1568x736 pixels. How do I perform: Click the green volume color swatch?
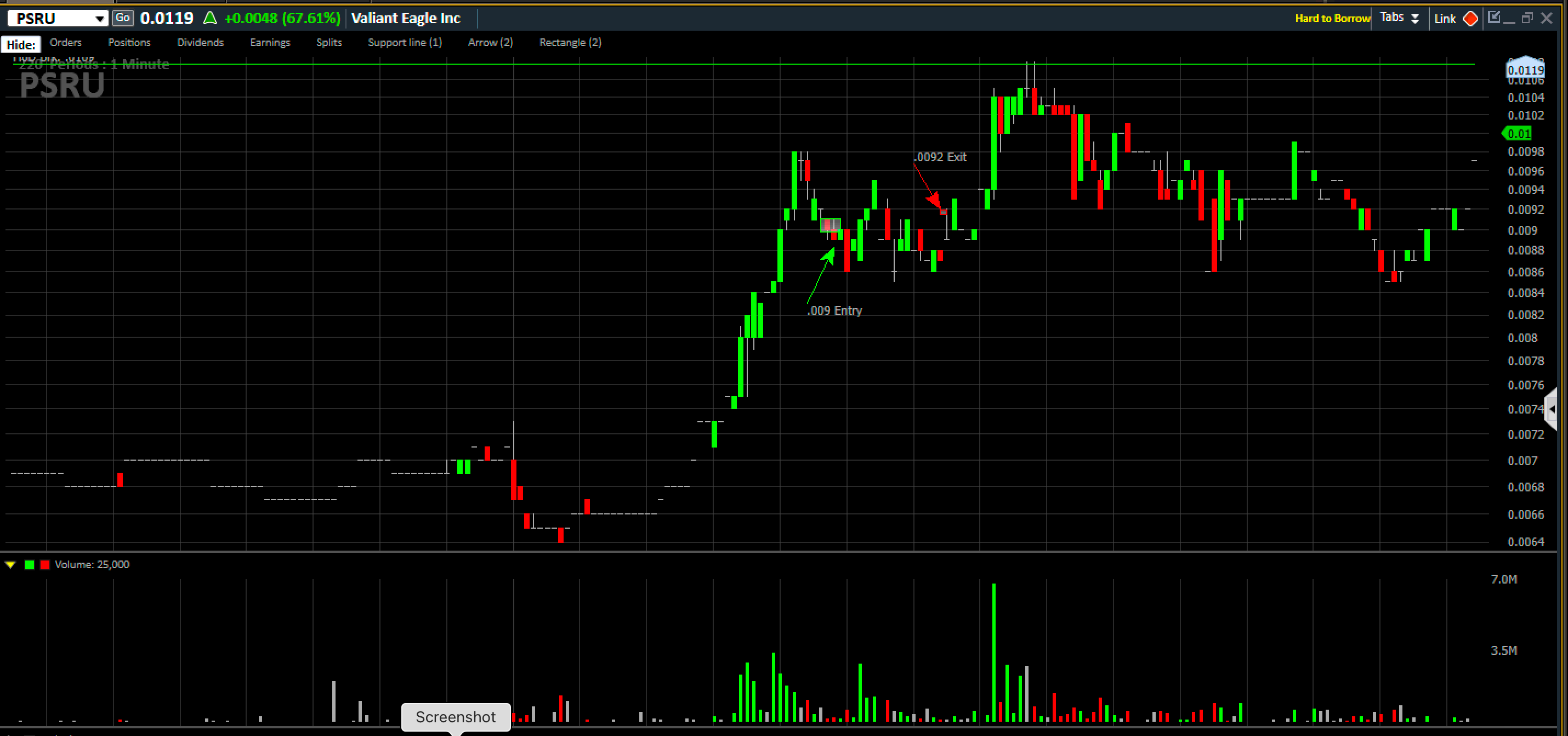click(x=29, y=564)
